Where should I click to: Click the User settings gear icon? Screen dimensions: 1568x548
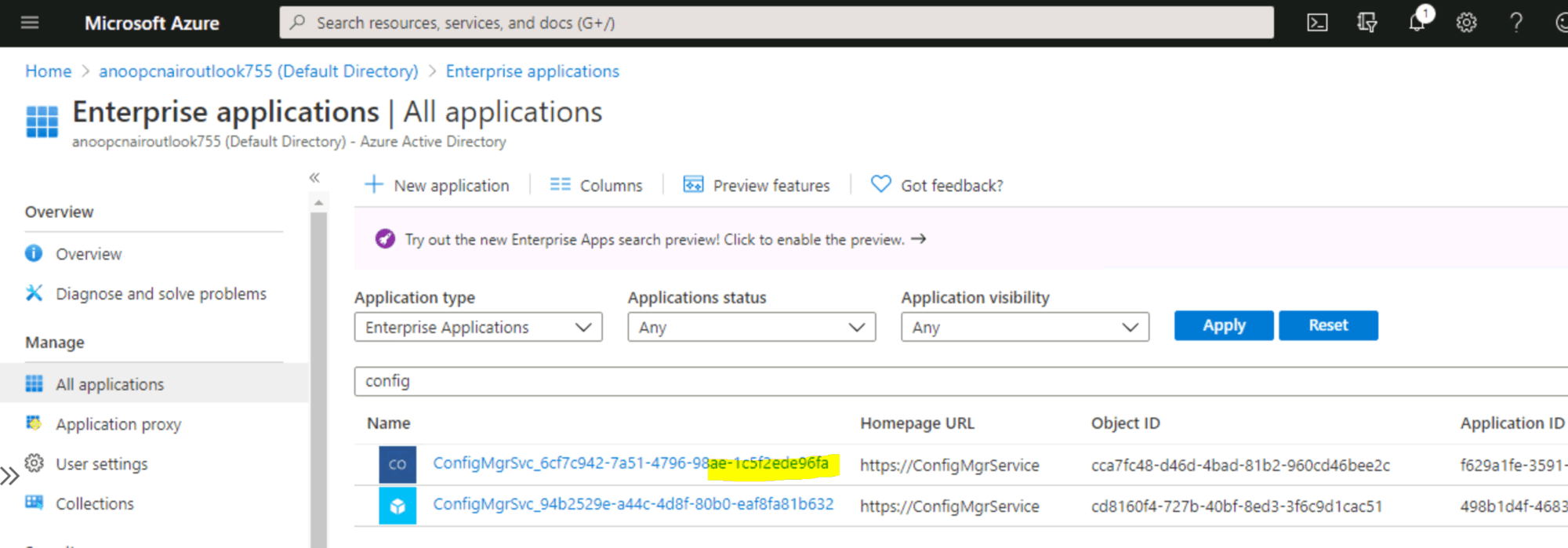(x=34, y=463)
